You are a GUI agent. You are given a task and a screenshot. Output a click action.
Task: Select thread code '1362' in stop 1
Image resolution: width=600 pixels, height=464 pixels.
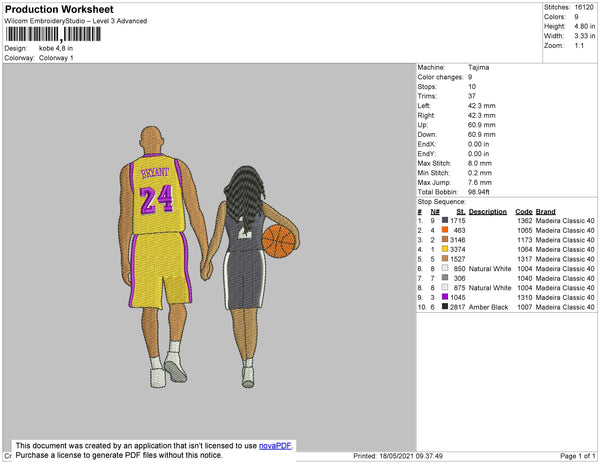coord(525,221)
